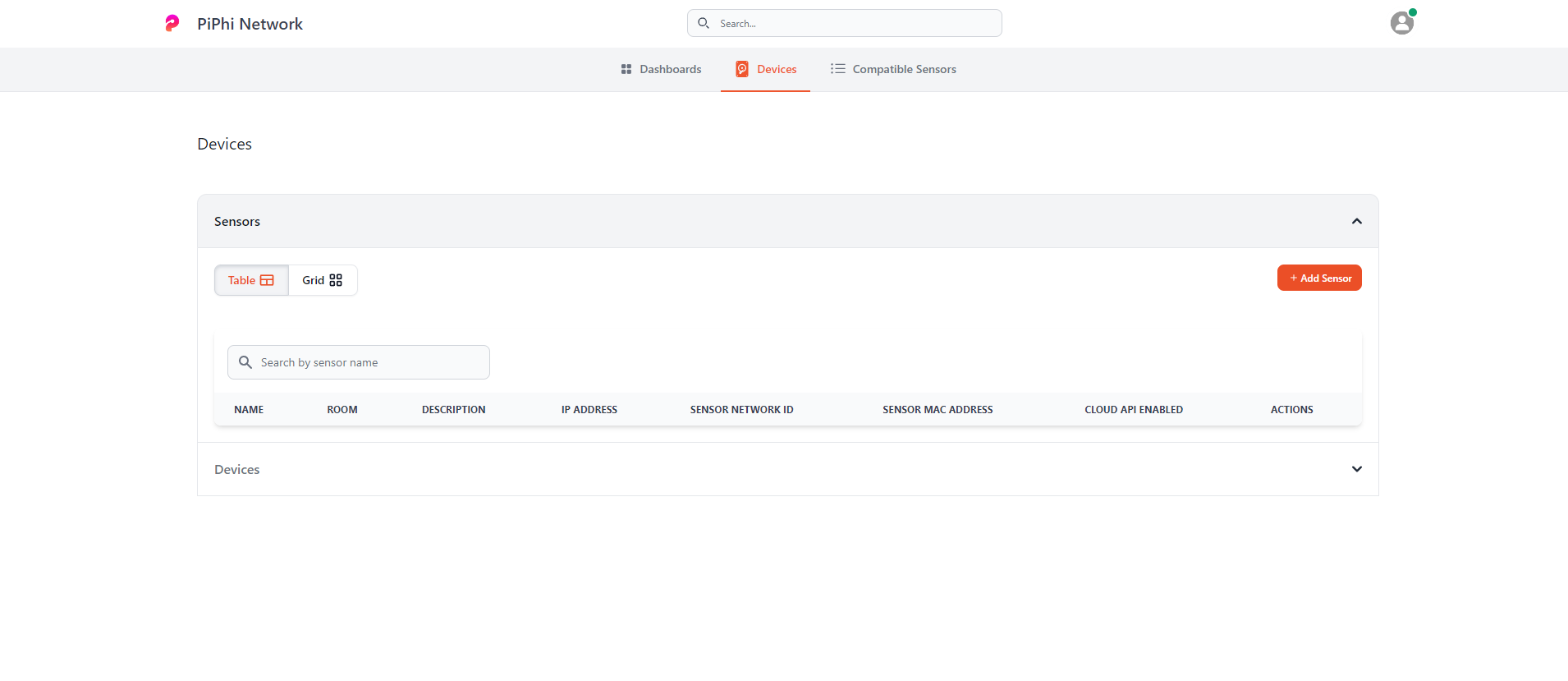Click the CLOUD API ENABLED column header
The image size is (1568, 681).
click(1134, 409)
